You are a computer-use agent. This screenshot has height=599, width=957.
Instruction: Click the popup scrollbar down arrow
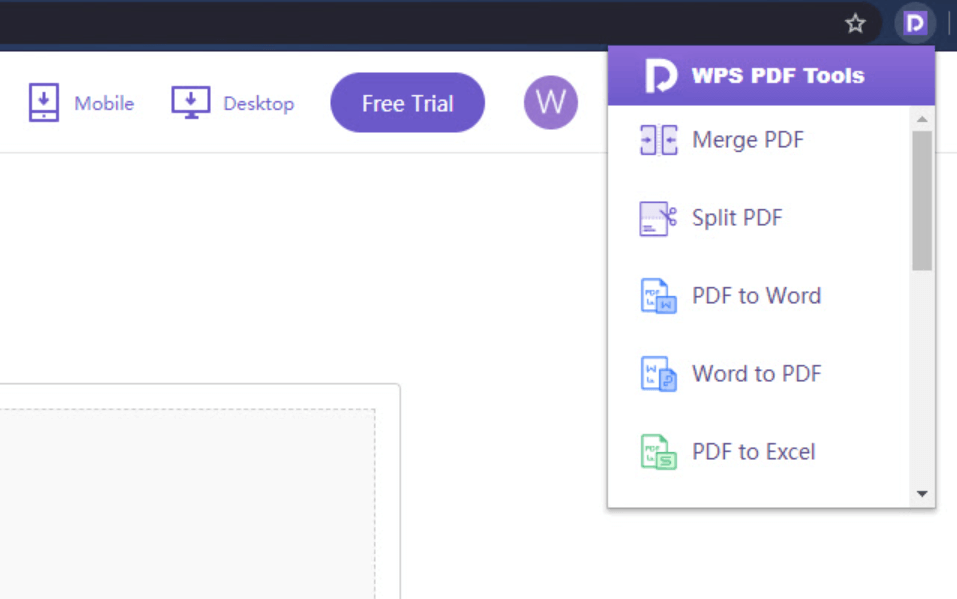click(922, 493)
